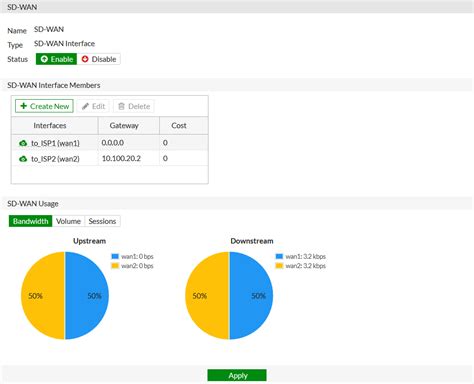Click the plus icon on Create New
474x384 pixels.
pos(23,106)
